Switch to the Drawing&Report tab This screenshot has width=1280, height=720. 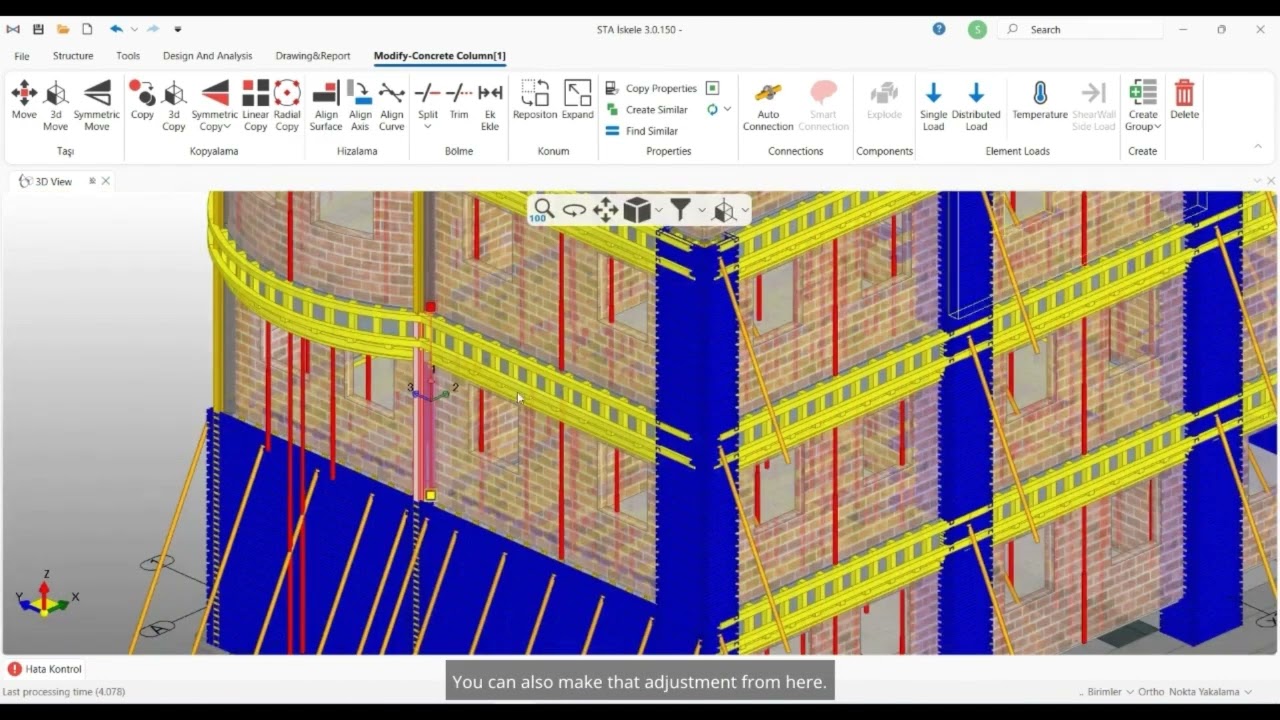(313, 56)
